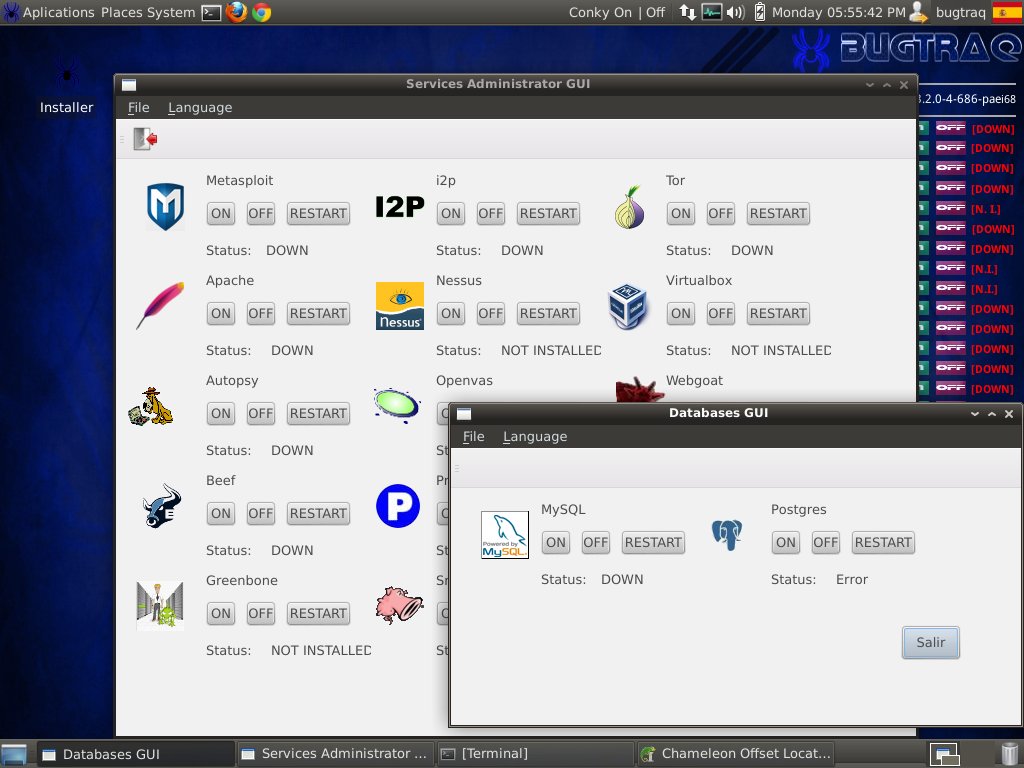Click the Beef bull icon
The height and width of the screenshot is (768, 1024).
coord(161,505)
